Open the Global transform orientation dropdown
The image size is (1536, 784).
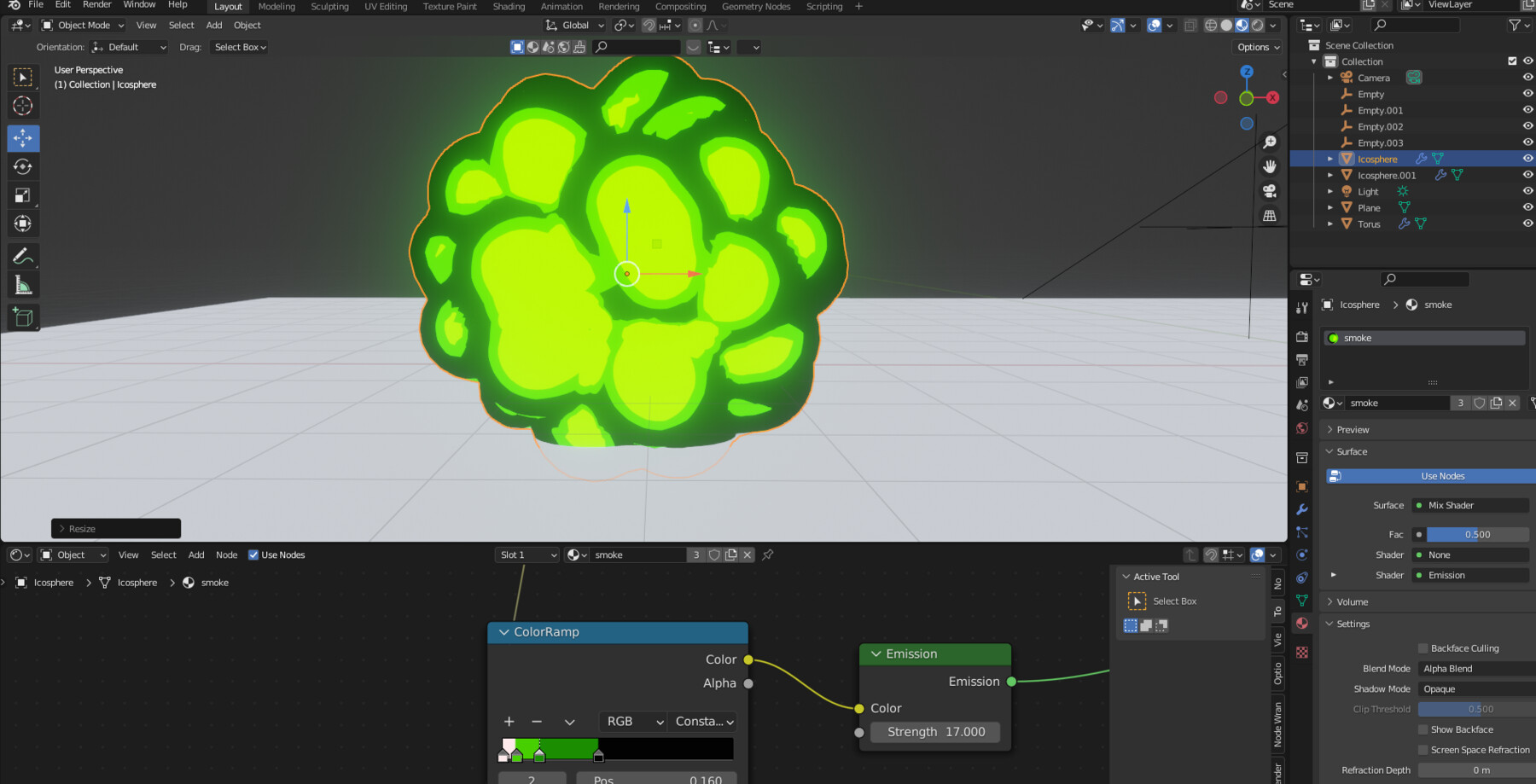[x=573, y=25]
